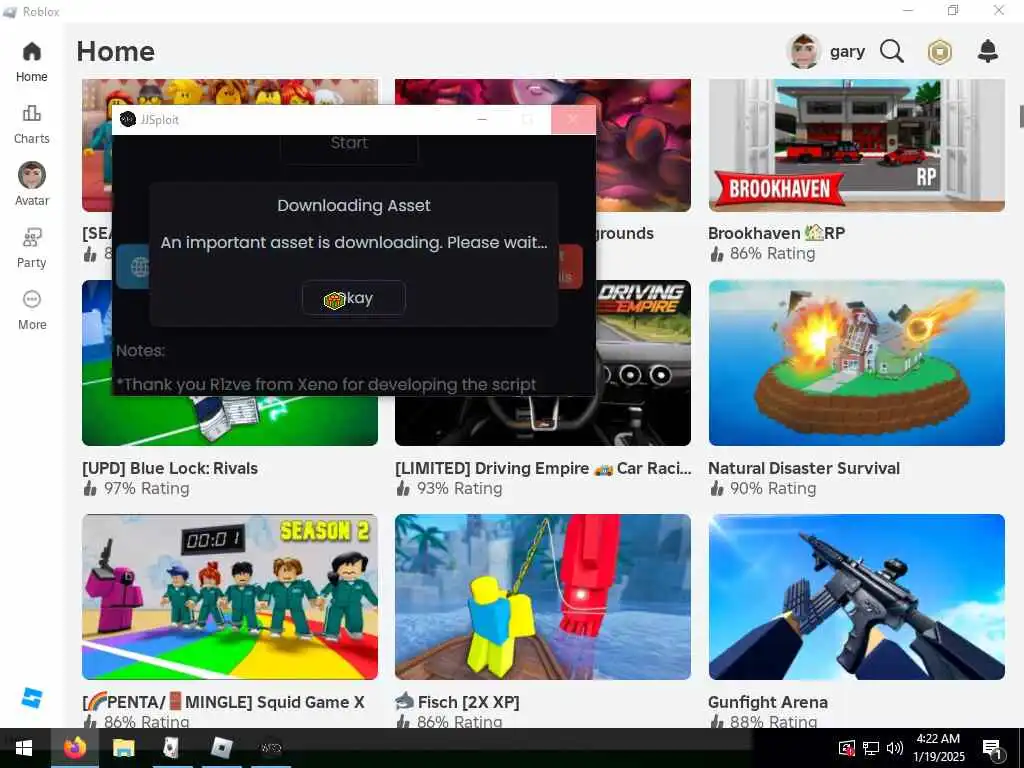This screenshot has width=1024, height=768.
Task: Open the Home tab in the Roblox sidebar
Action: 31,62
